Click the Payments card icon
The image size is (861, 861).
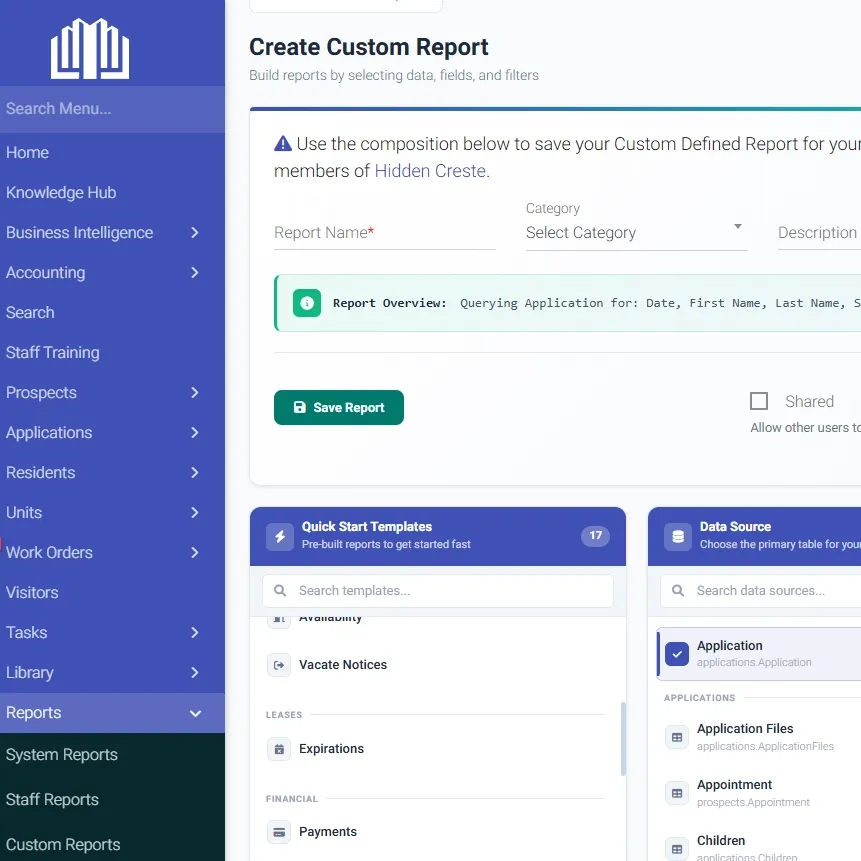279,832
